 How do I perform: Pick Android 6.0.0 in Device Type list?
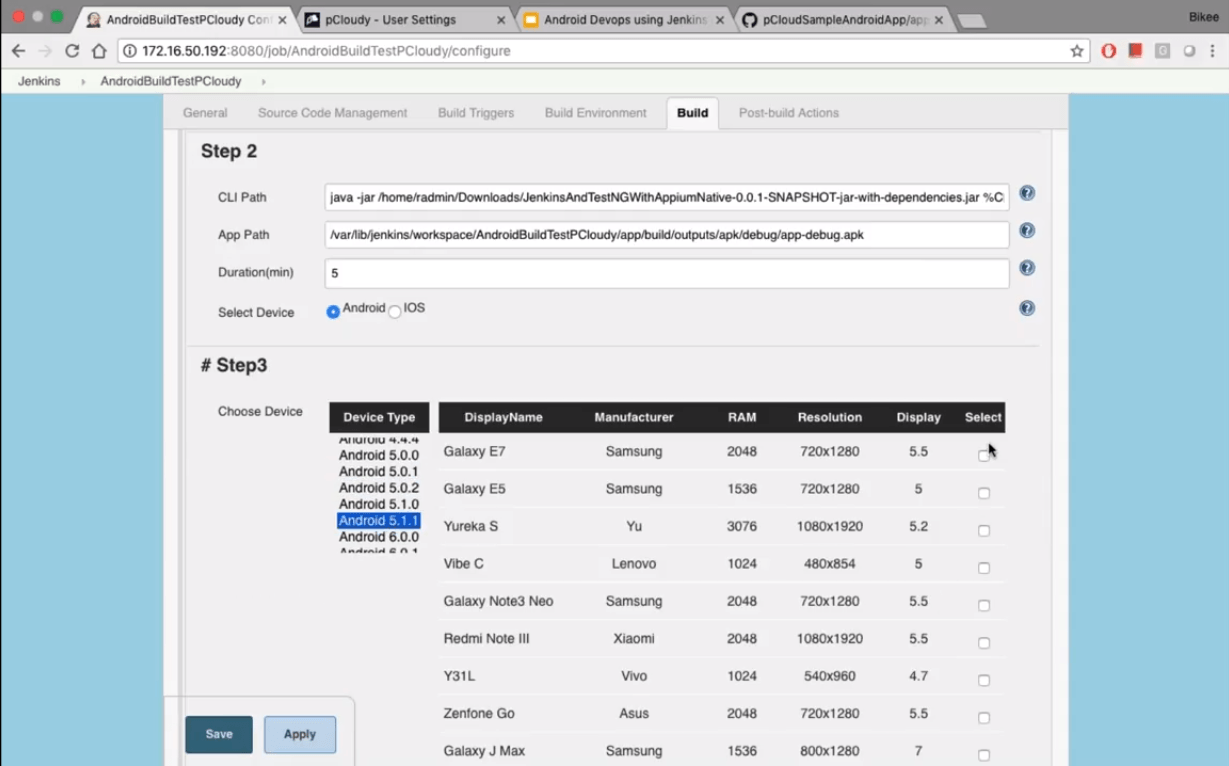[379, 537]
